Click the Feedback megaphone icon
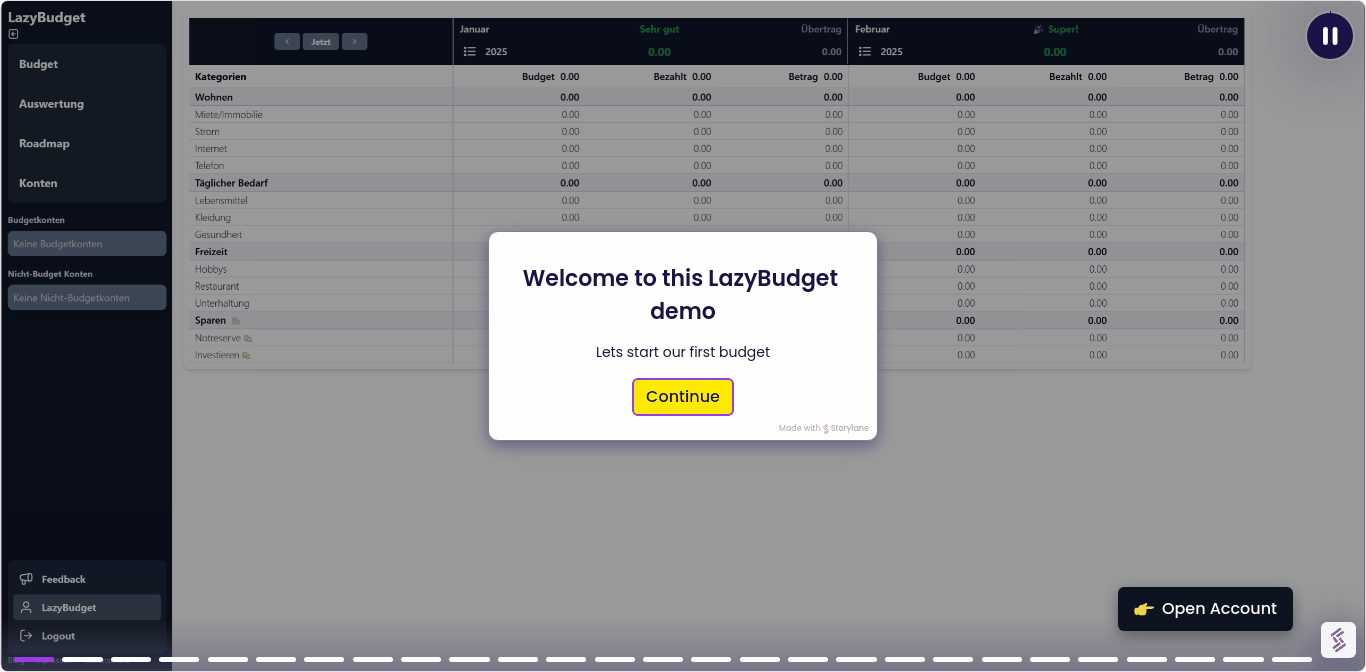The image size is (1366, 672). (x=26, y=579)
